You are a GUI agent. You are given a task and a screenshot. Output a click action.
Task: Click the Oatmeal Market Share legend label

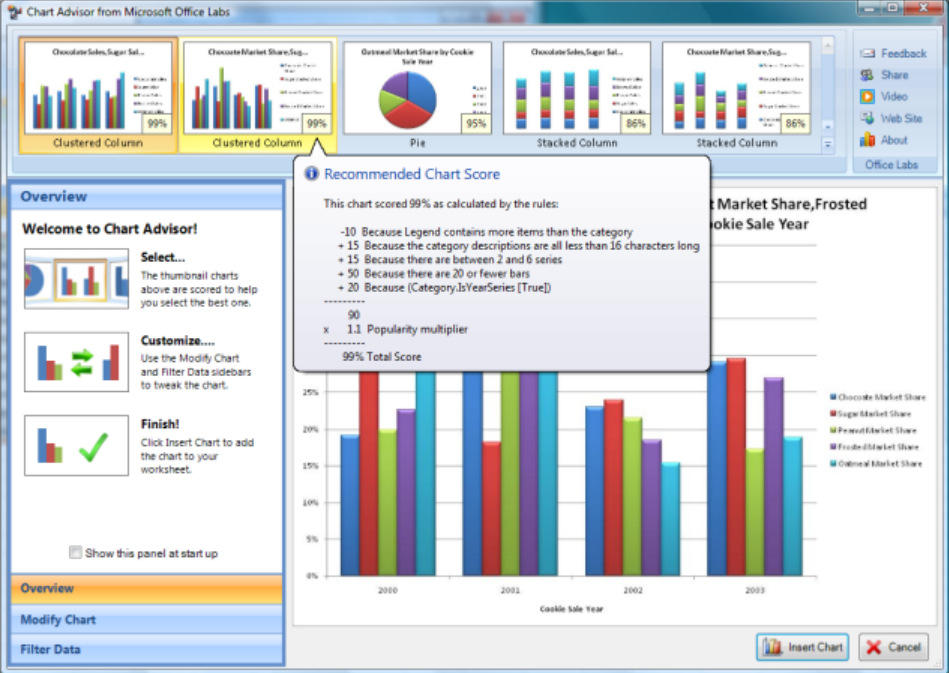click(880, 464)
